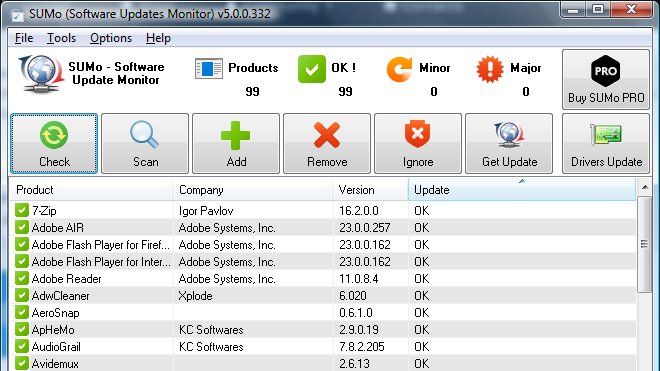This screenshot has height=371, width=660.
Task: Select the AudioGrail product name
Action: (56, 347)
